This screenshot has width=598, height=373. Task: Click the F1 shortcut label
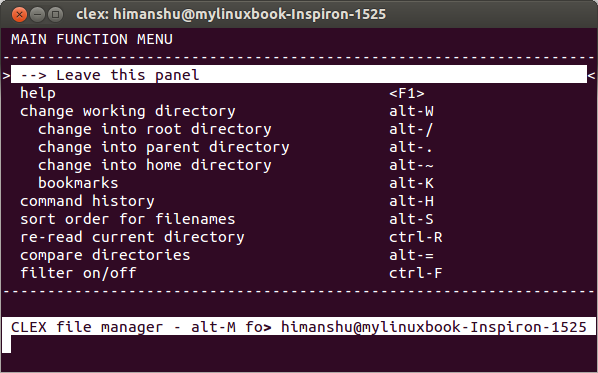click(407, 93)
